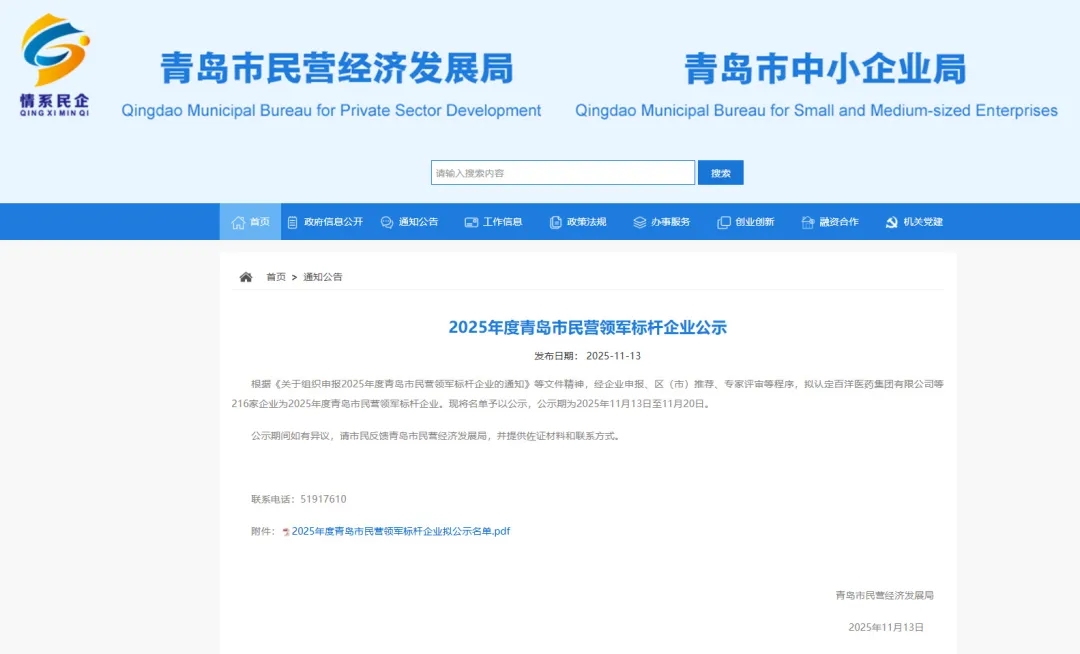Screen dimensions: 1080x654
Task: Open 政策法规 via its document icon
Action: coord(553,221)
